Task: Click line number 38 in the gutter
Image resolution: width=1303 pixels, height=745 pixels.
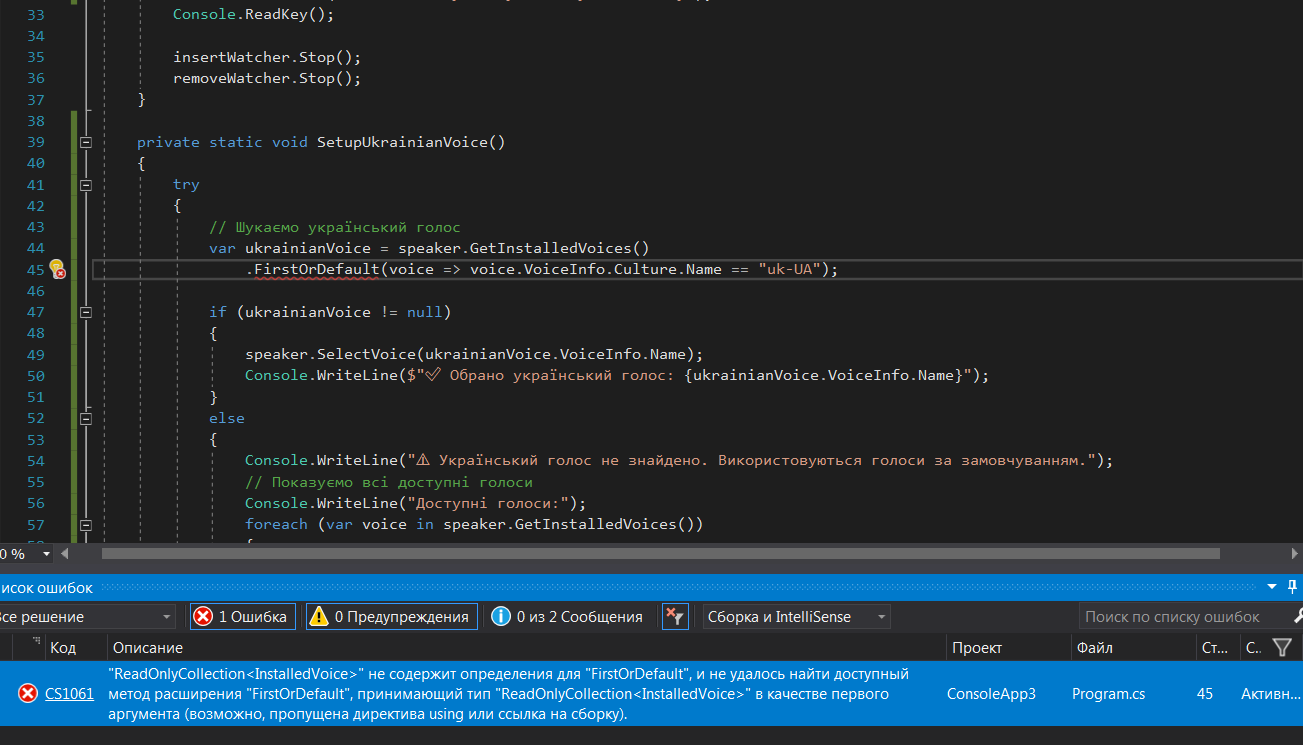Action: coord(36,121)
